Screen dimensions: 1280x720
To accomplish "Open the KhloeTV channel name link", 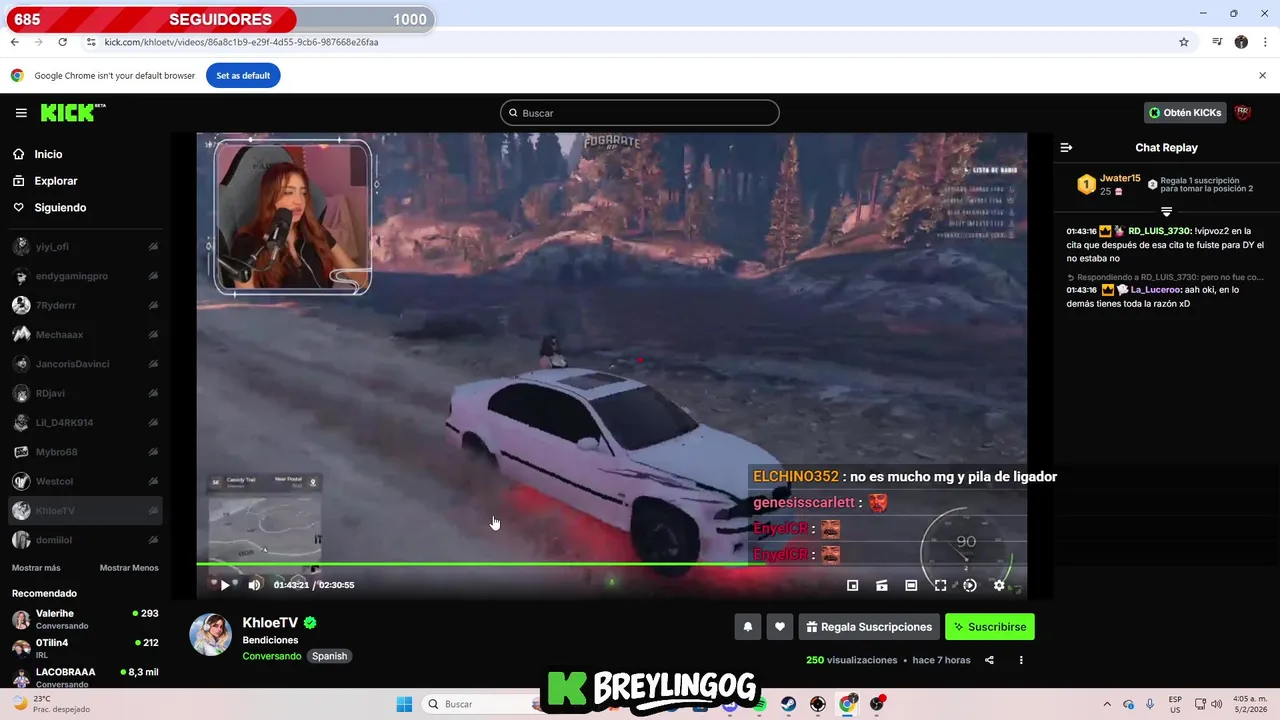I will click(270, 622).
